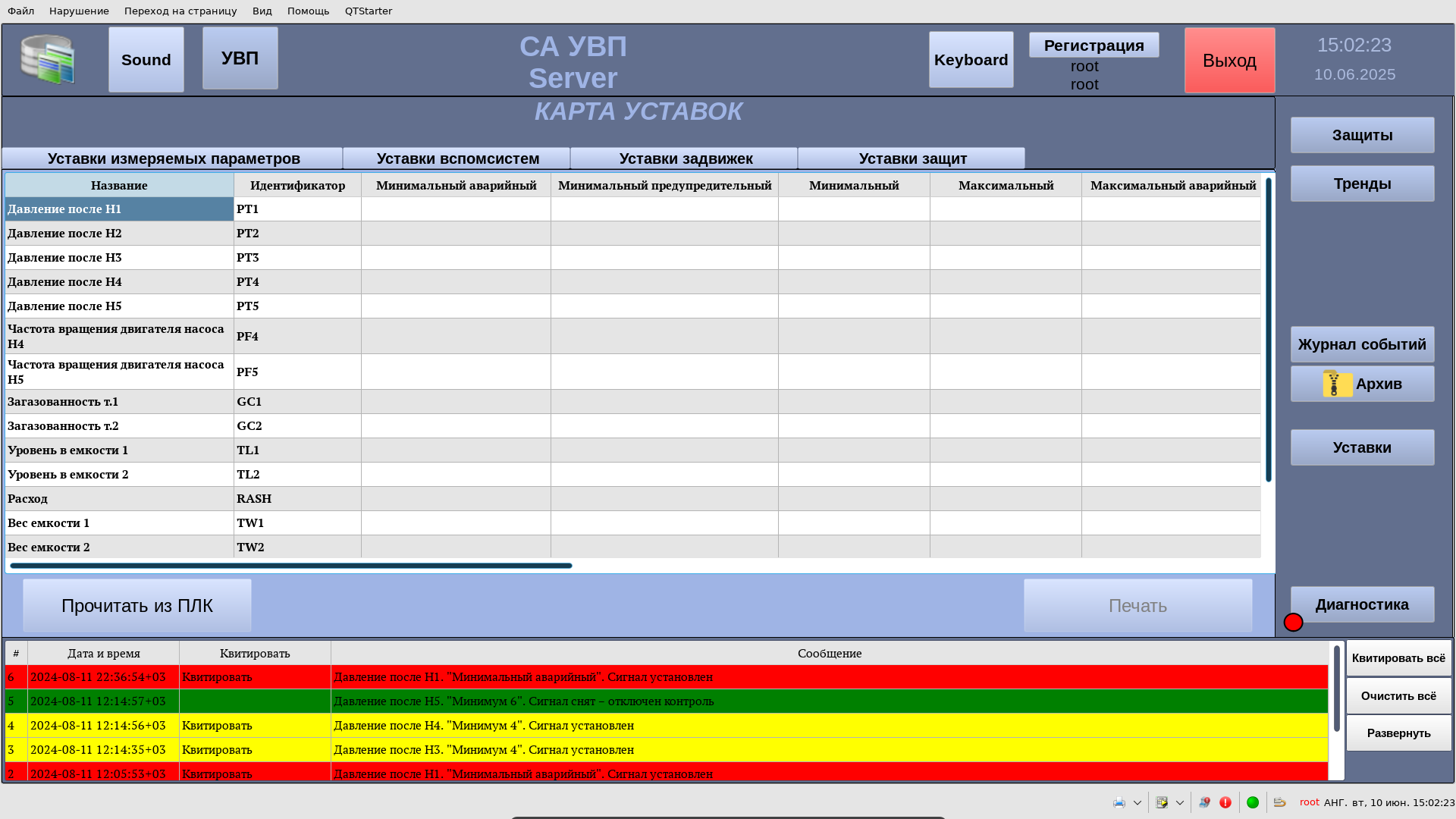Click Прочитать из ПЛК button

coord(137,606)
